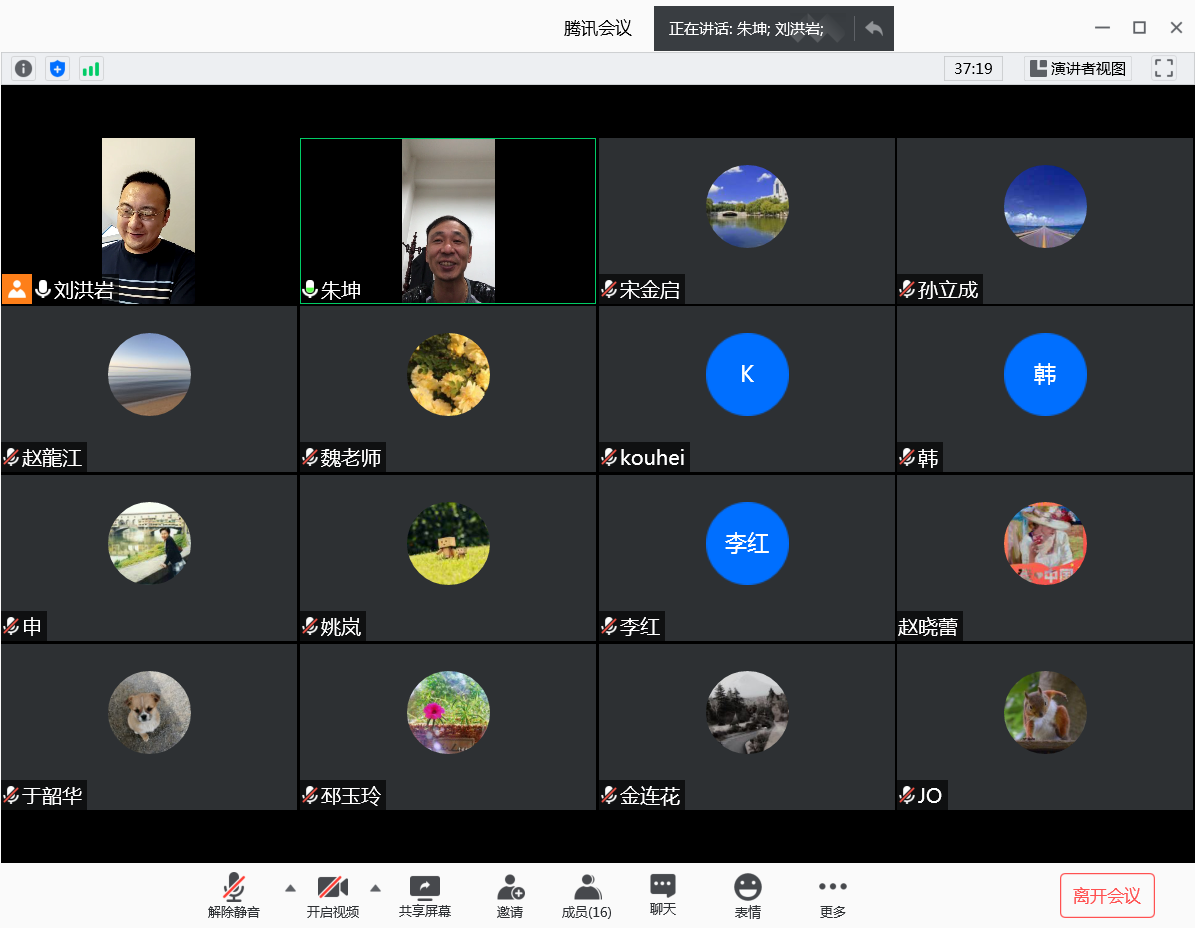Viewport: 1195px width, 928px height.
Task: Open the More (更多) options
Action: tap(832, 896)
